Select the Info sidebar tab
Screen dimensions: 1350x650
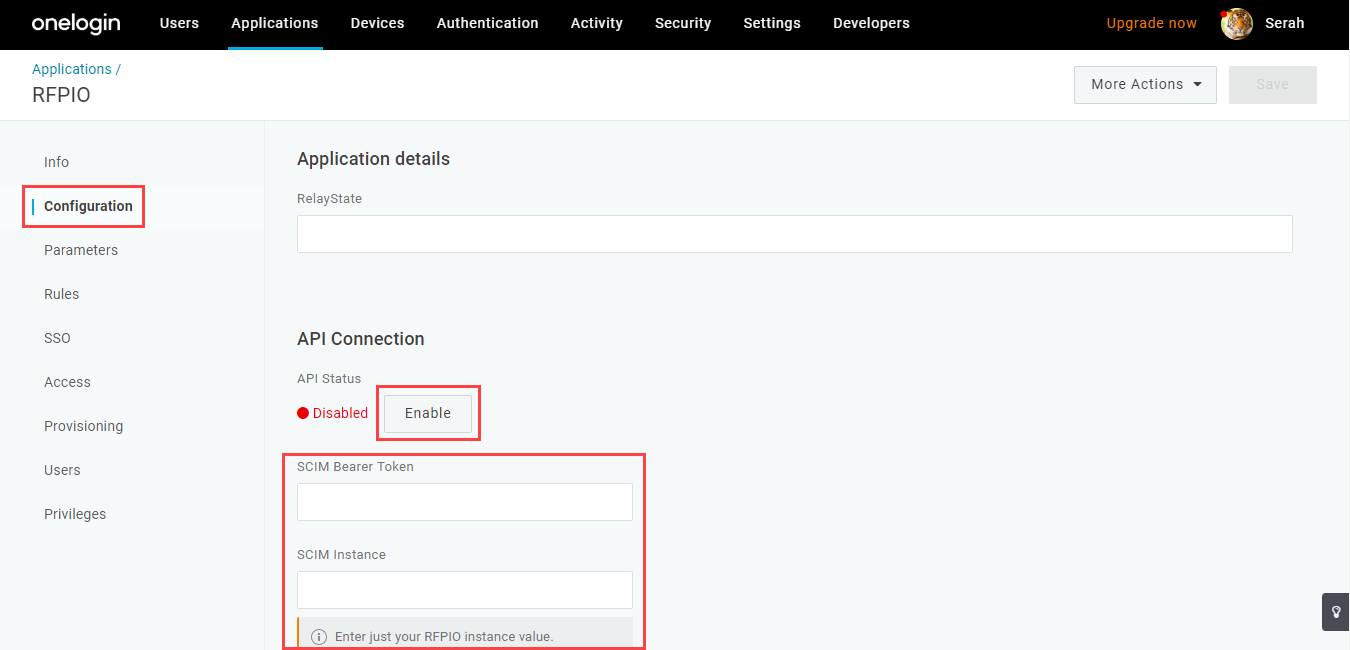click(x=56, y=162)
